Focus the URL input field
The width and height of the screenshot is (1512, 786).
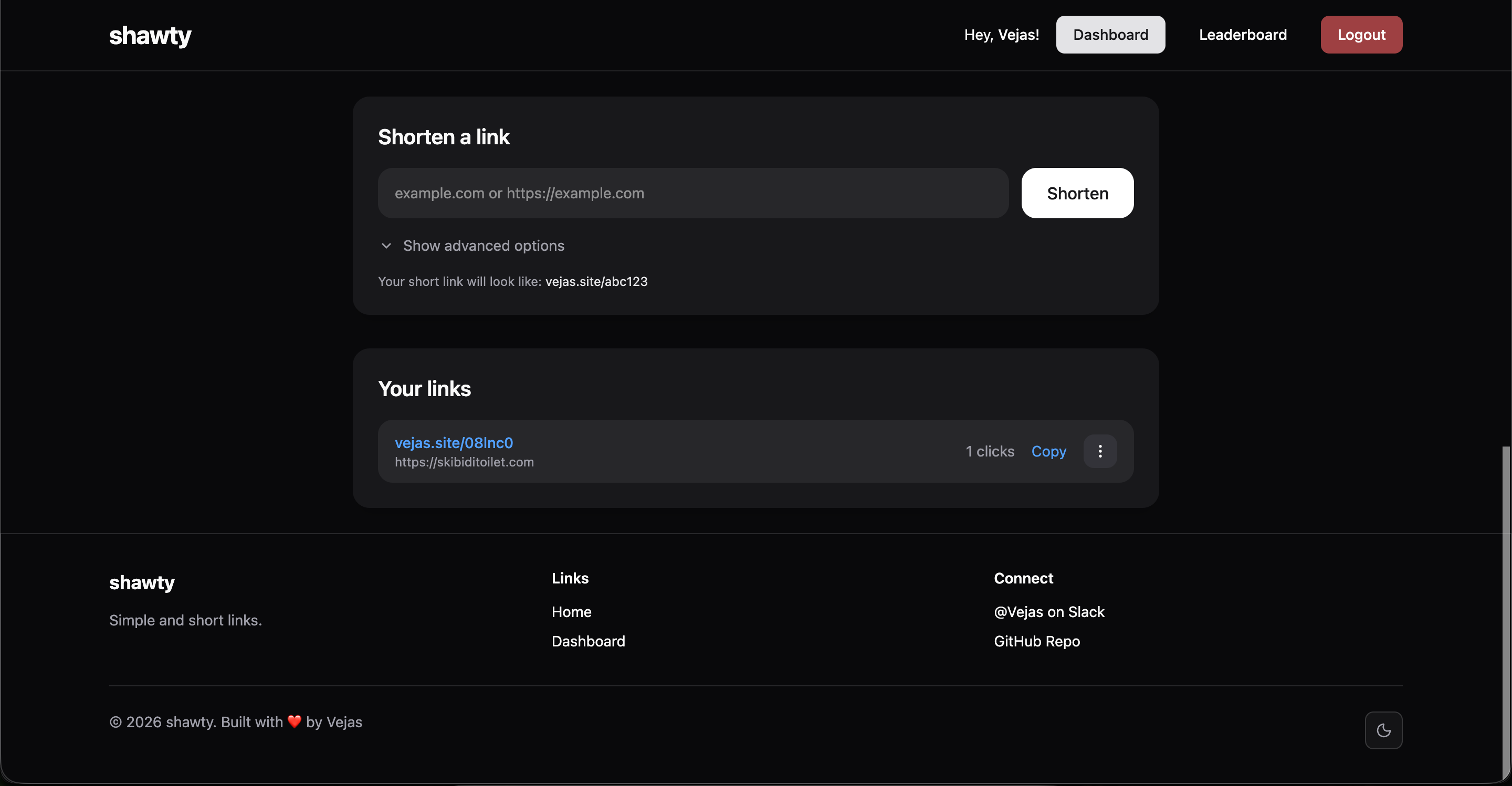(692, 193)
